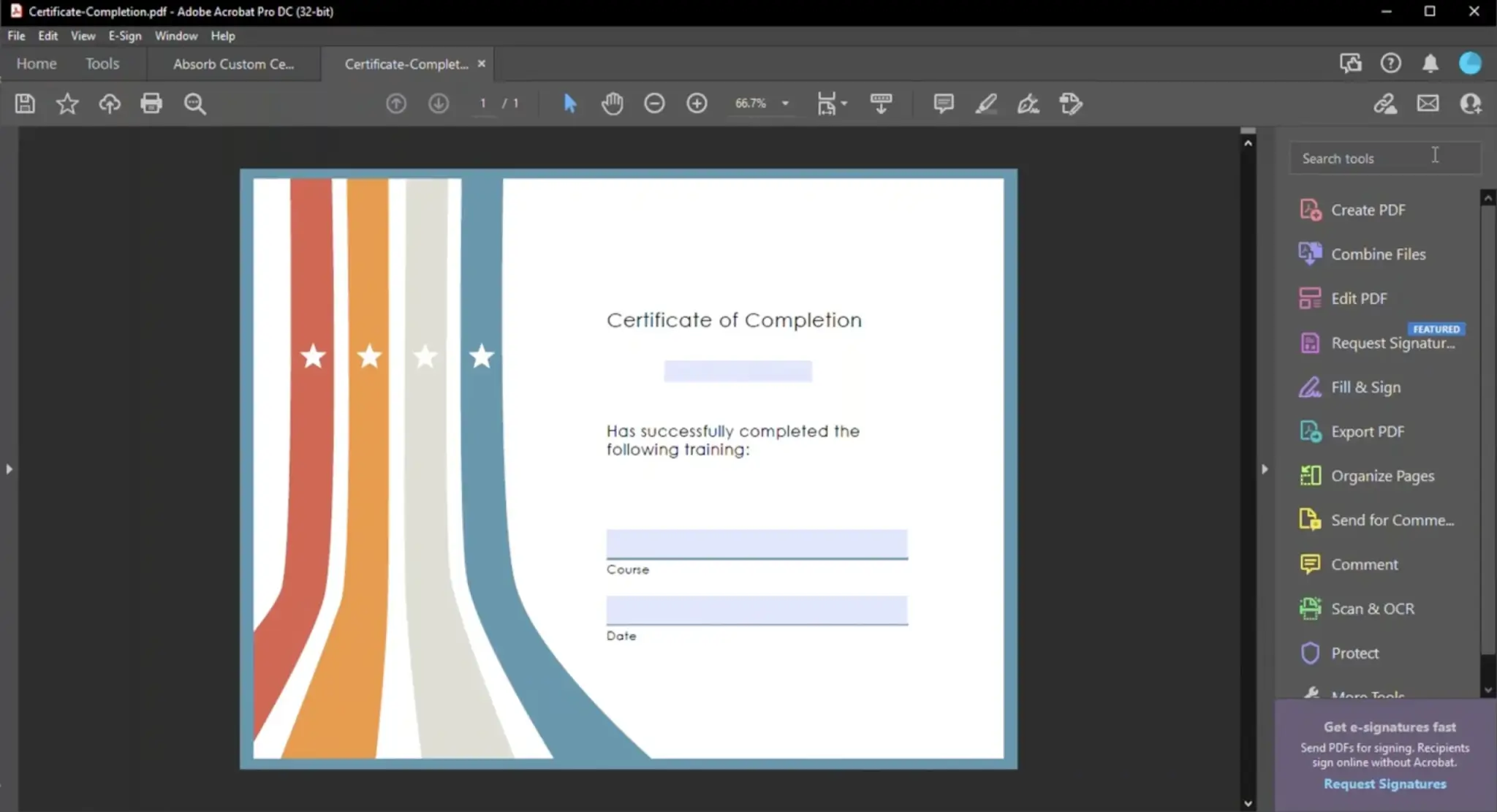This screenshot has width=1497, height=812.
Task: Open the Save file icon
Action: pos(24,103)
